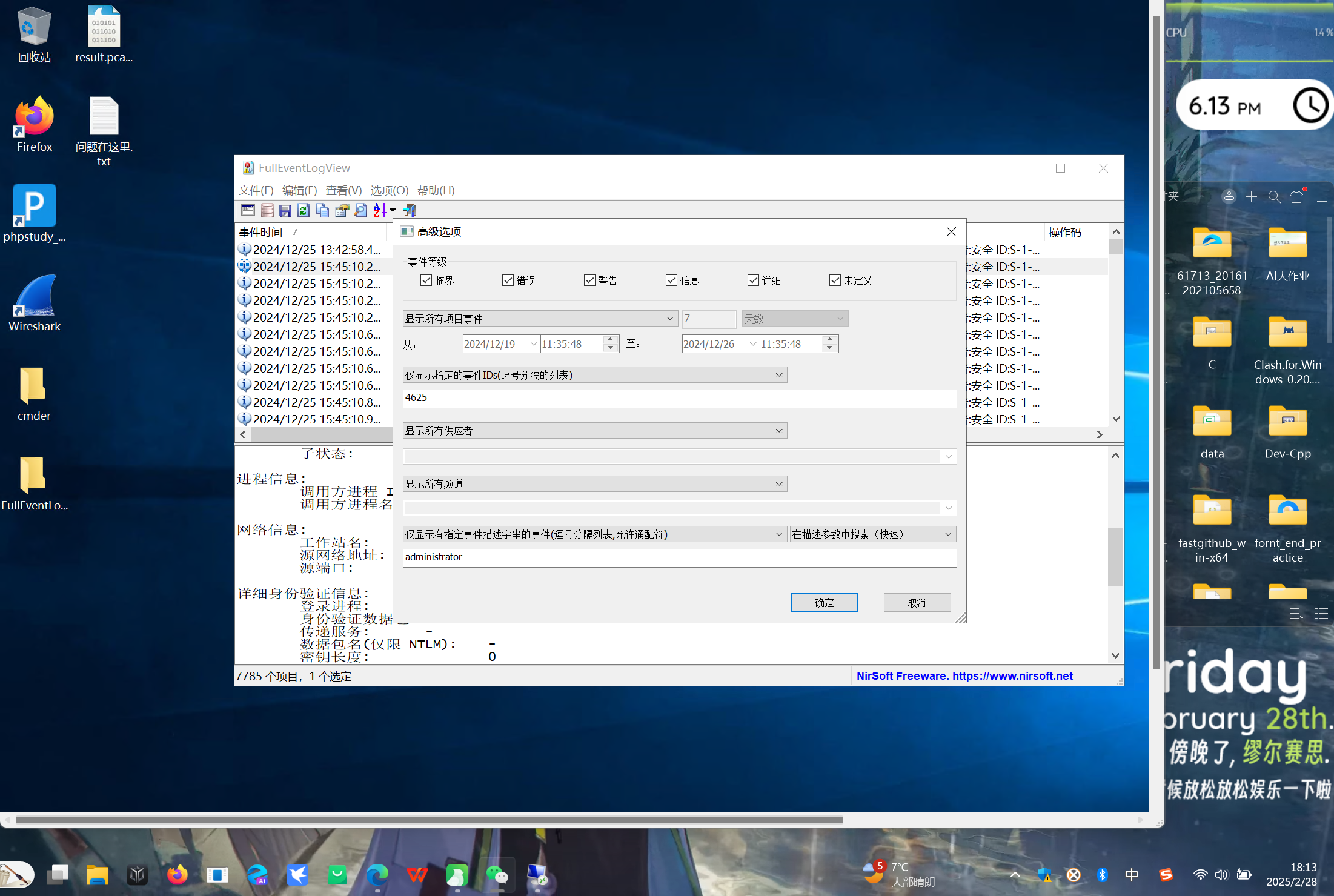This screenshot has height=896, width=1334.
Task: Click the green refresh toolbar icon
Action: pos(304,210)
